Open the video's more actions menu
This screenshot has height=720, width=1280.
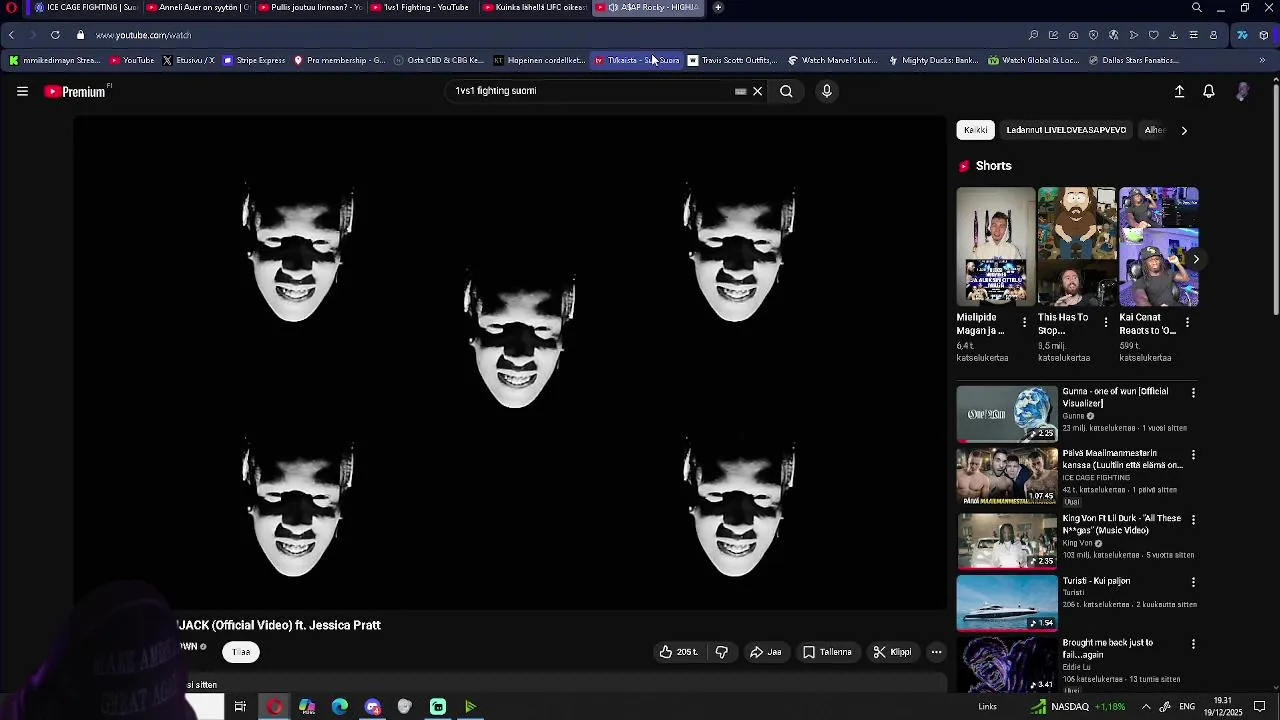936,652
